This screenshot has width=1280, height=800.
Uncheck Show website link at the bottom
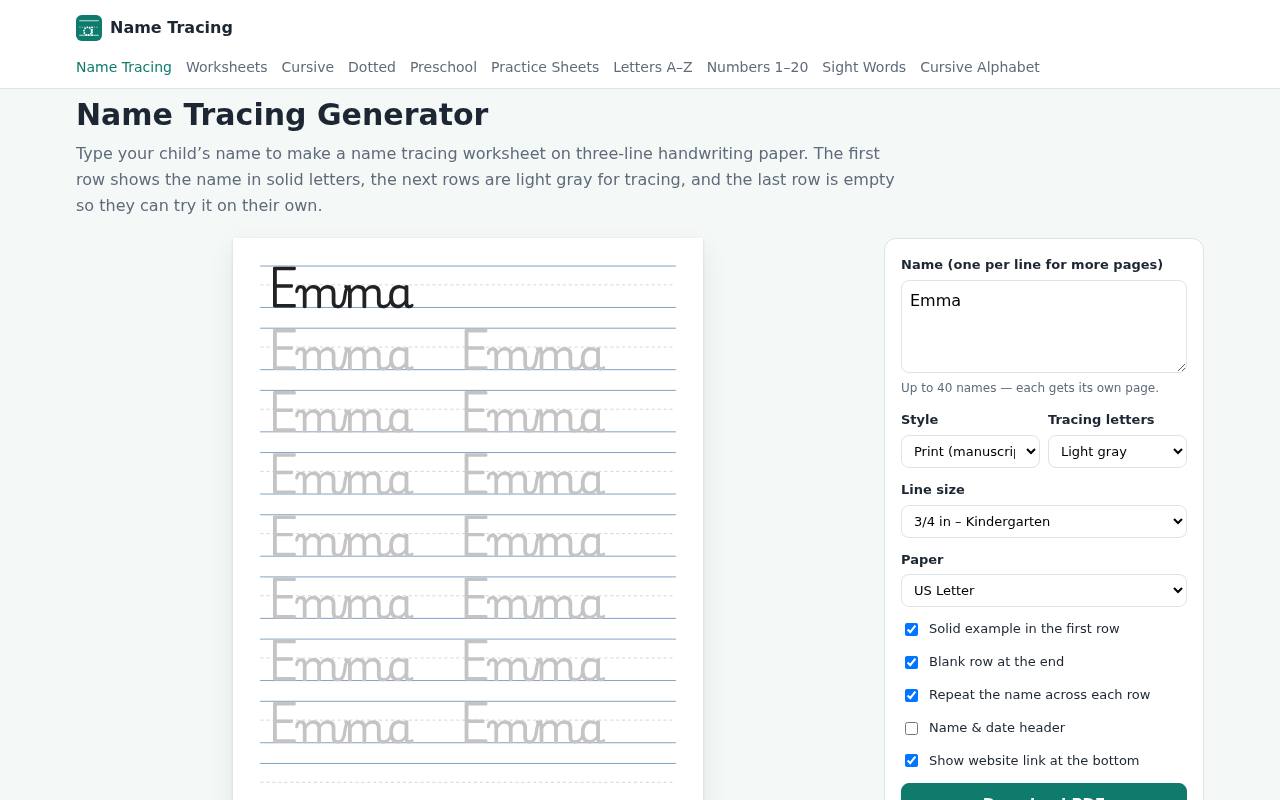click(911, 761)
